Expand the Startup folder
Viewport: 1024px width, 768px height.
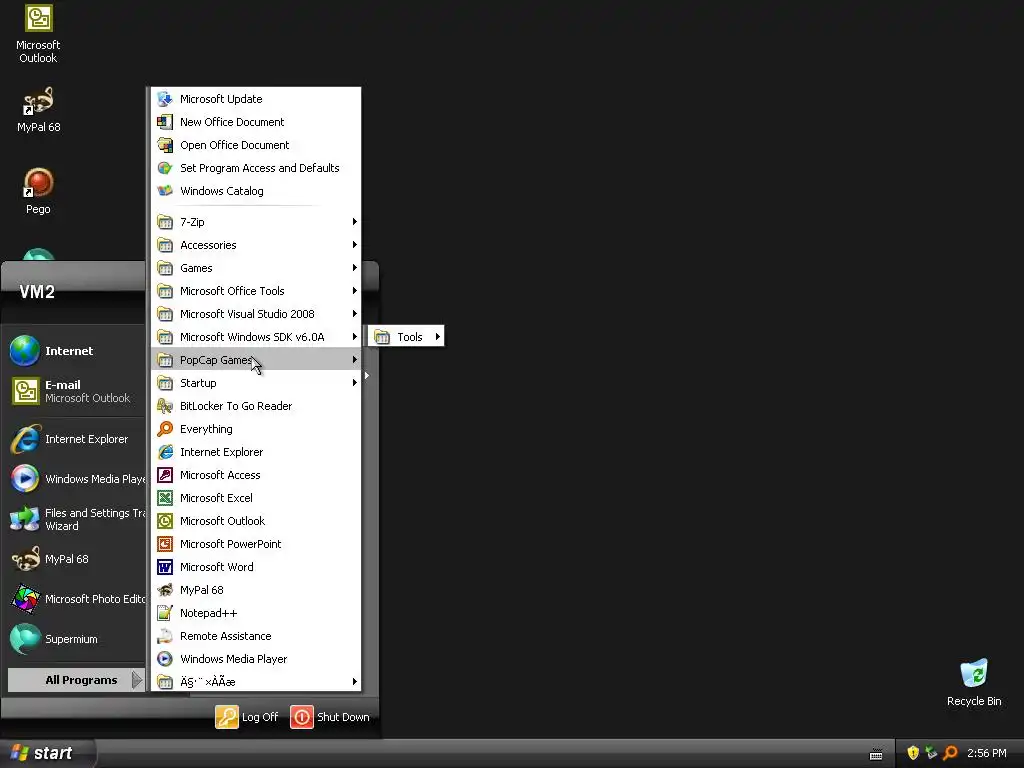point(255,383)
